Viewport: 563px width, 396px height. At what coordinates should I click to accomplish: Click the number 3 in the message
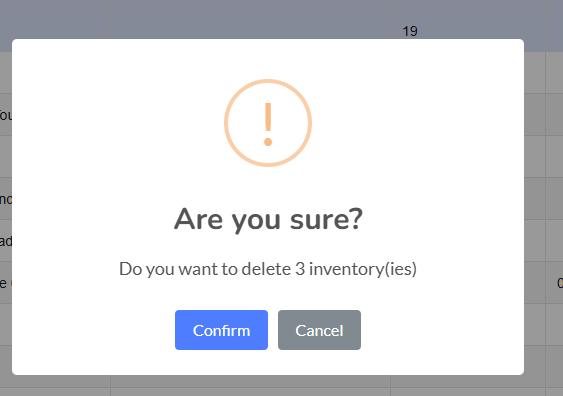click(x=300, y=269)
